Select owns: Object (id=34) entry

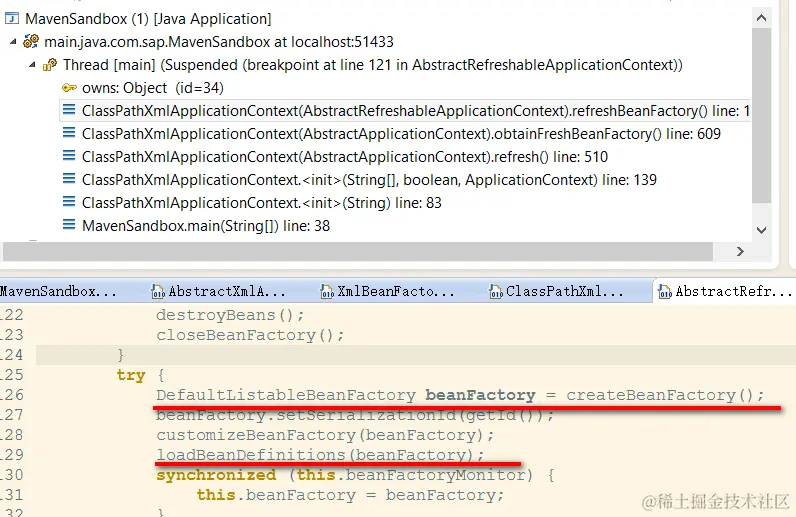tap(153, 88)
